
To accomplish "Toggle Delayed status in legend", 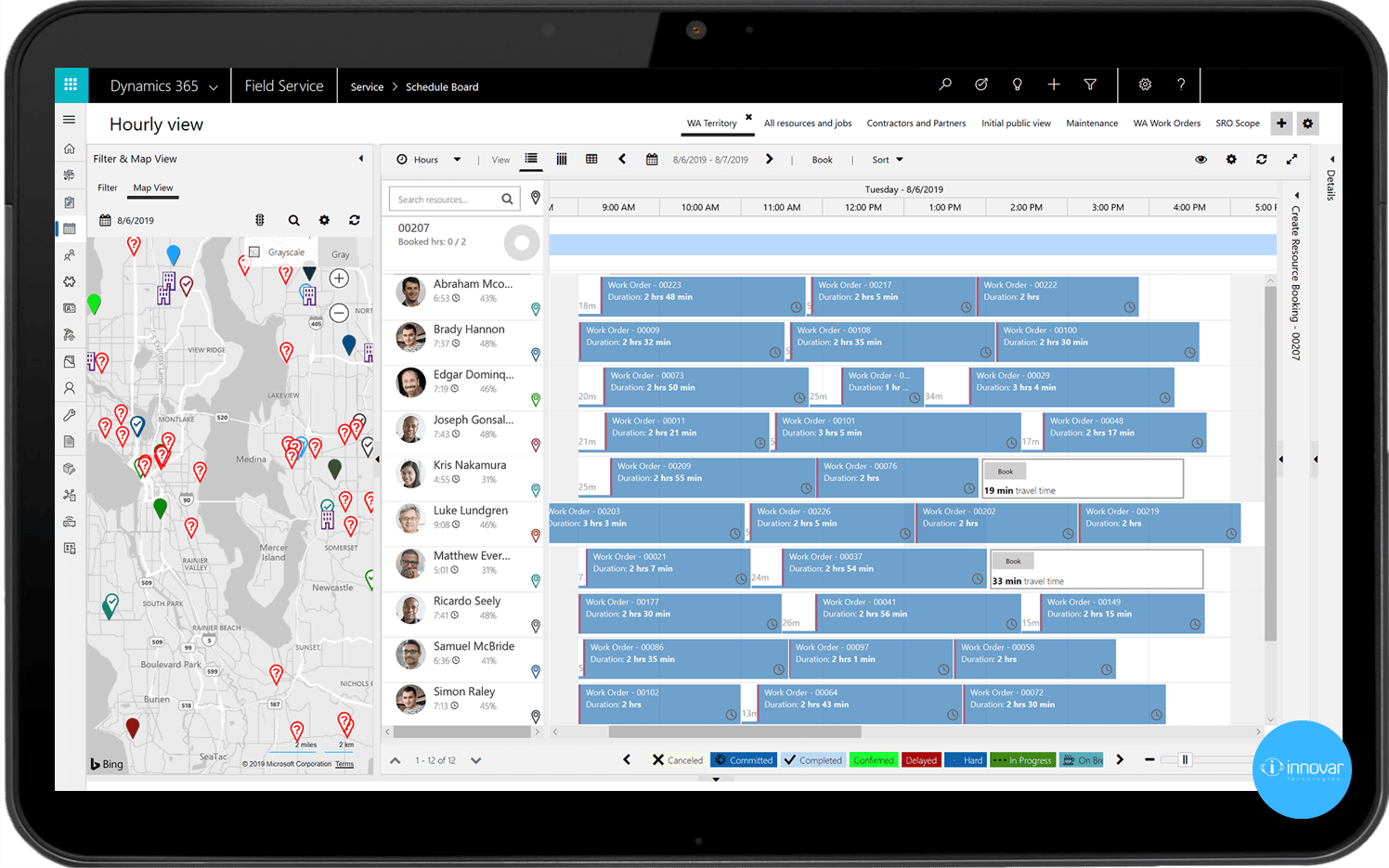I will click(921, 759).
